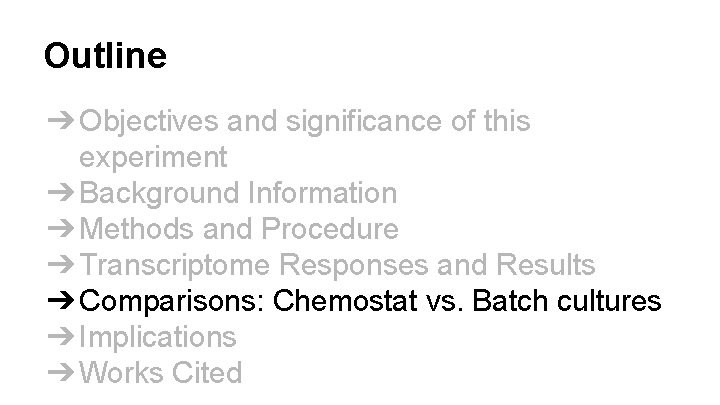
Task: Select the Methods and Procedure item
Action: [238, 229]
